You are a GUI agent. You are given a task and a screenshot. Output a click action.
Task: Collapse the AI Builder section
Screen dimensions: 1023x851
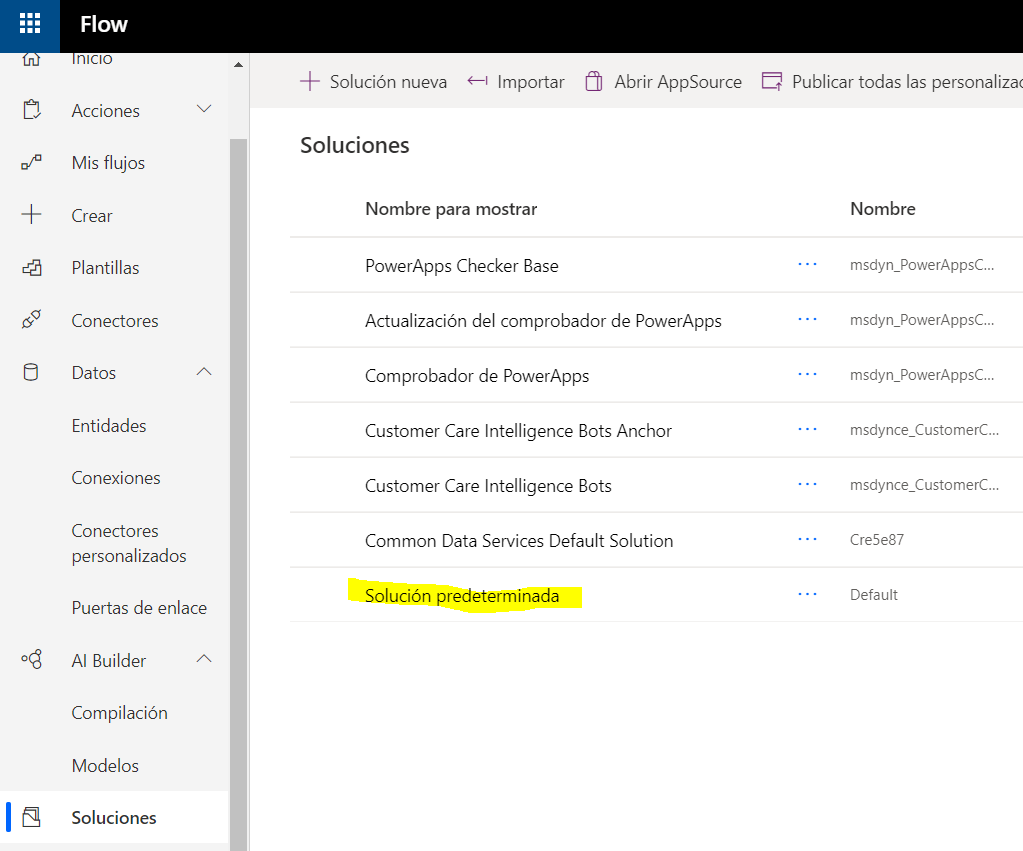coord(204,660)
